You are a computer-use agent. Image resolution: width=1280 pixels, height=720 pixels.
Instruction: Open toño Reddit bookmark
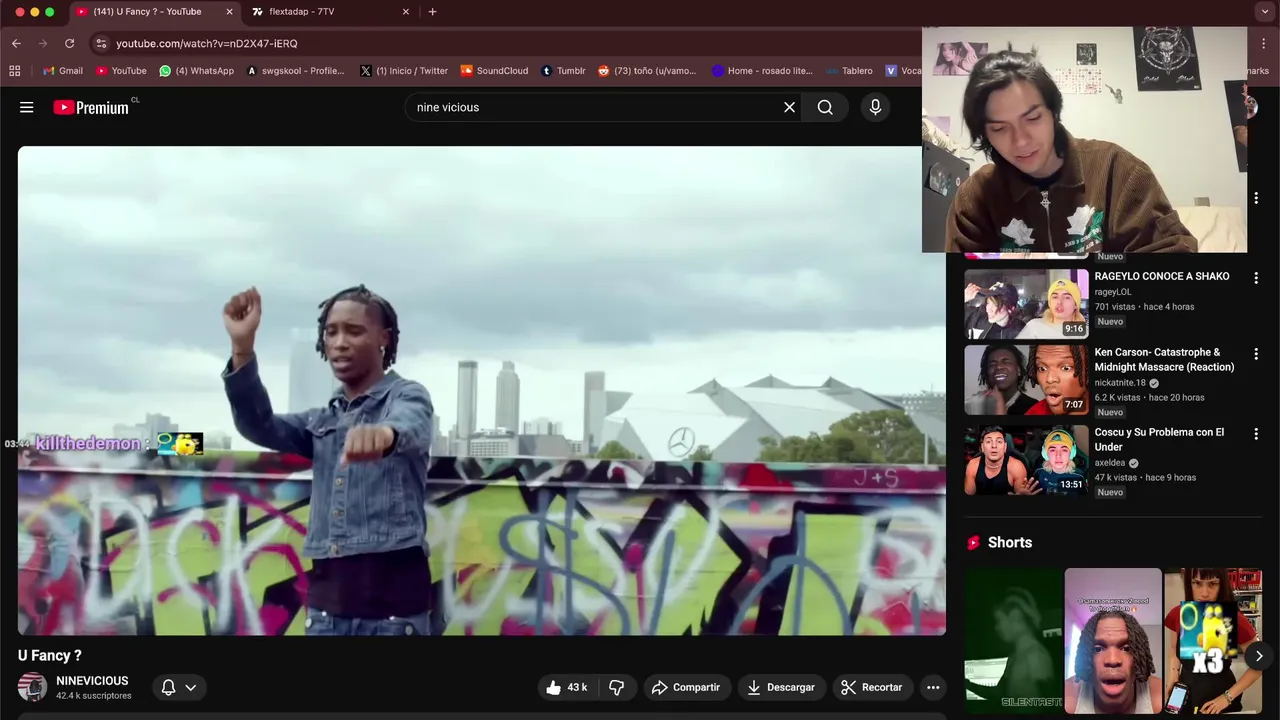coord(647,71)
